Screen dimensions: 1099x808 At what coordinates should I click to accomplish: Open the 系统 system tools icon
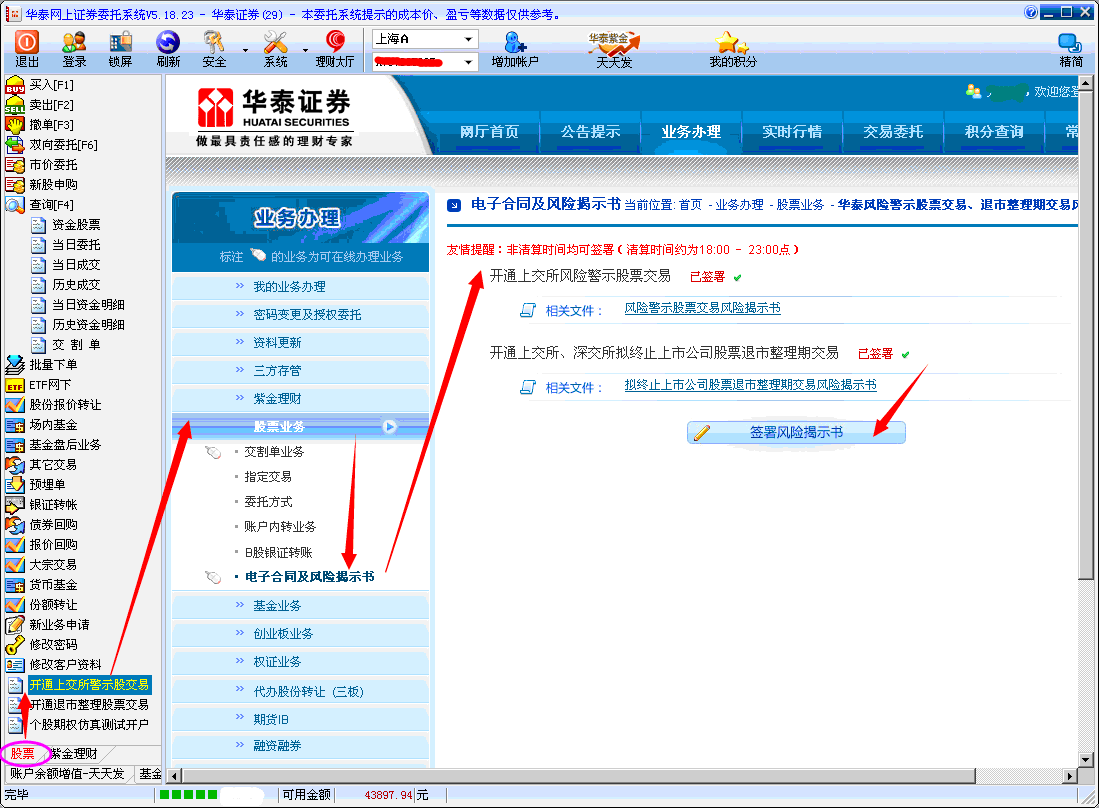275,49
